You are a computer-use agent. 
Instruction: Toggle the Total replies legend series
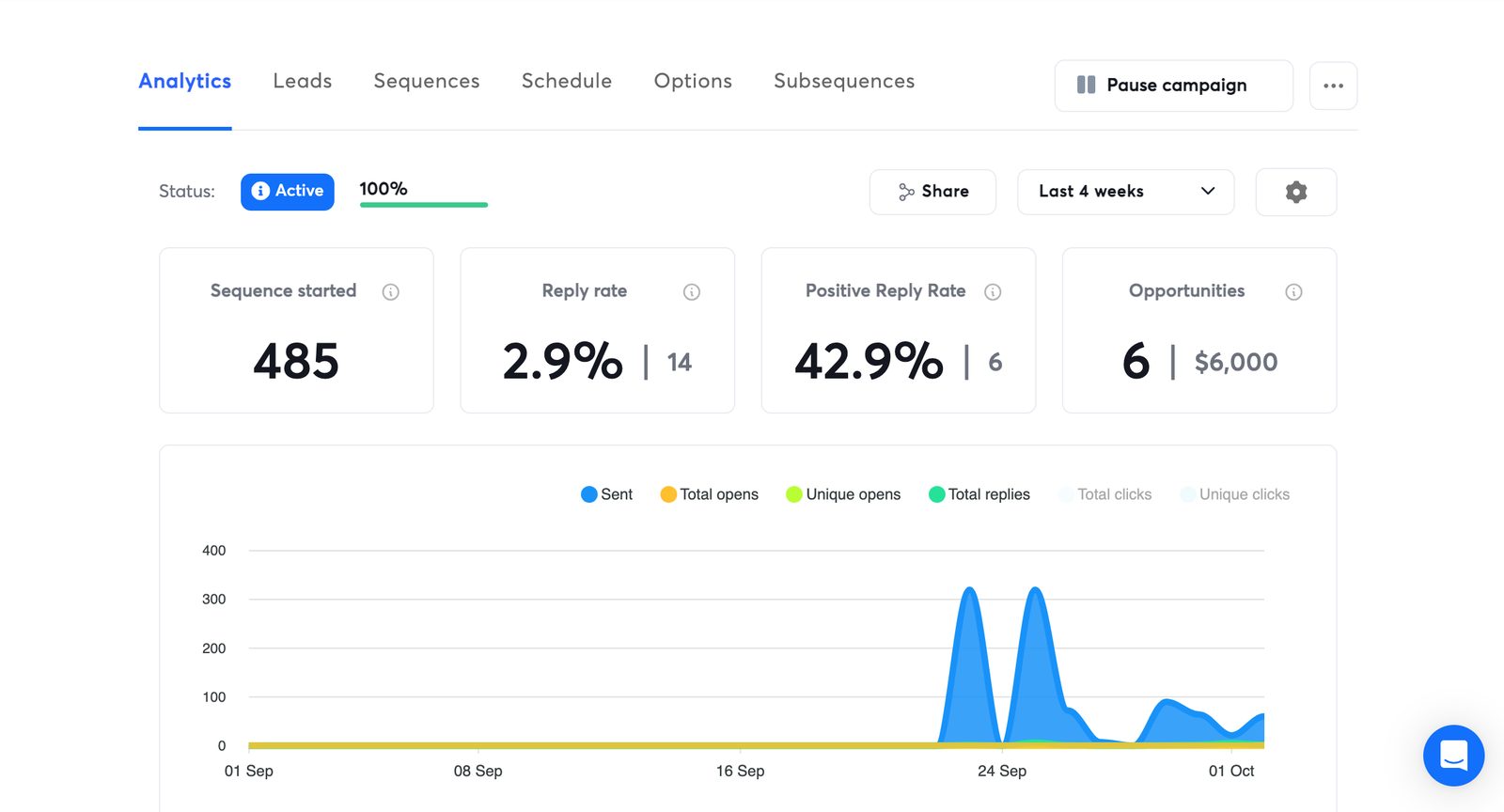tap(979, 494)
